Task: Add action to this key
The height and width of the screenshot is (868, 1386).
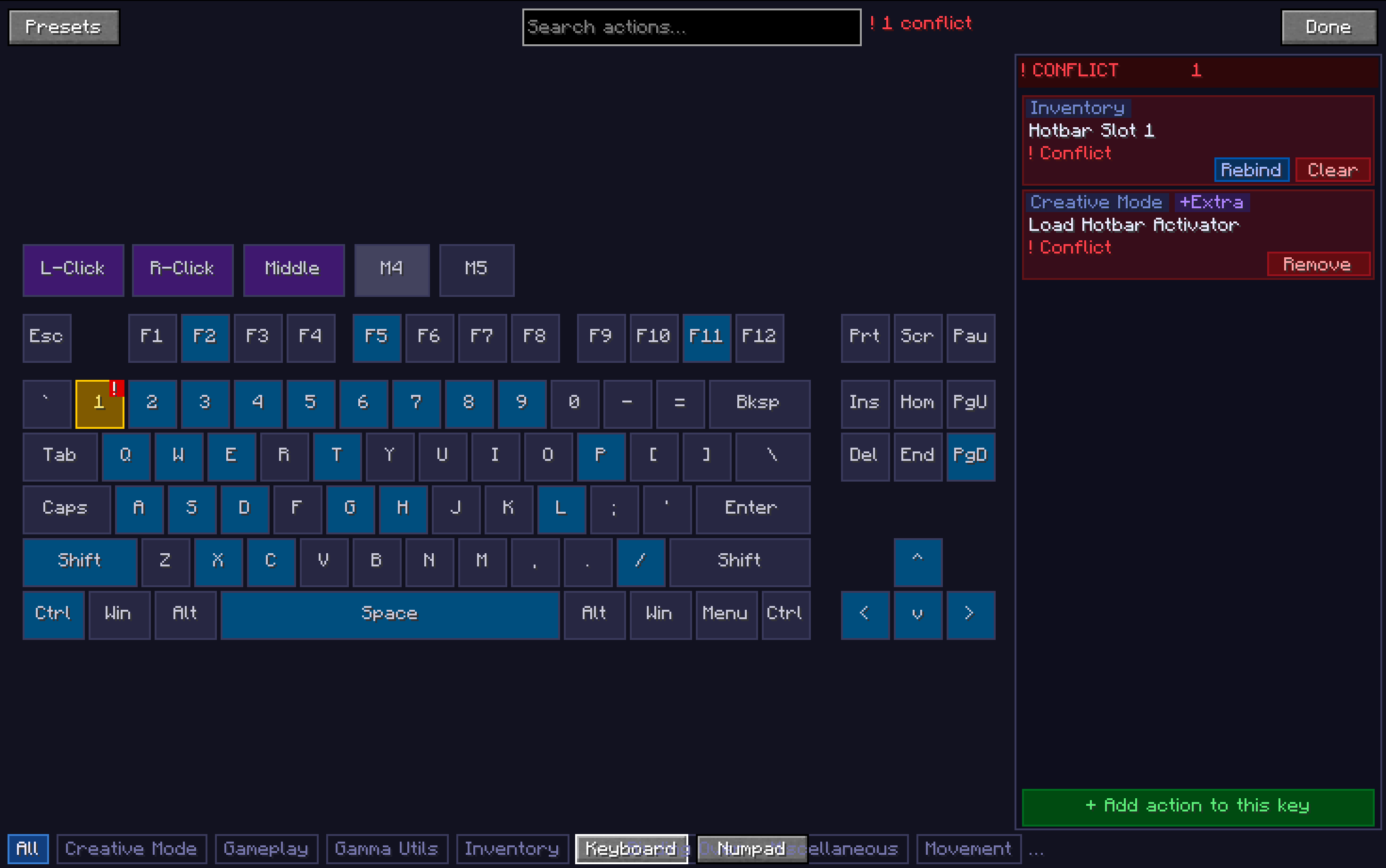Action: tap(1198, 807)
